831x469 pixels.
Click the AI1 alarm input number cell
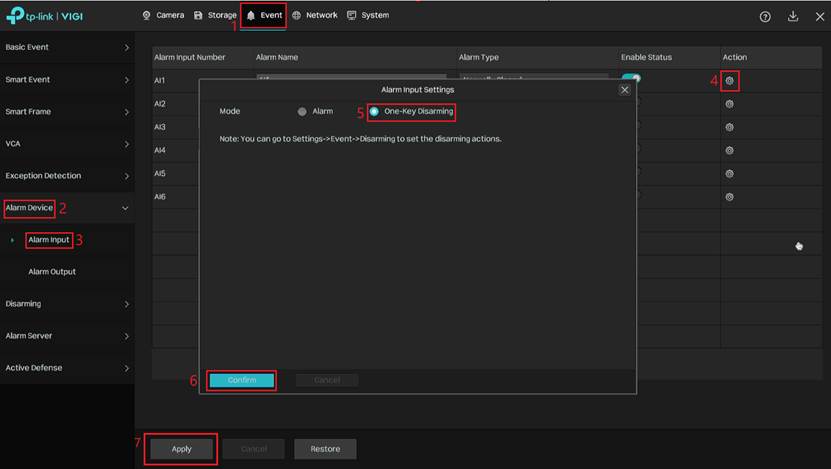pos(160,81)
